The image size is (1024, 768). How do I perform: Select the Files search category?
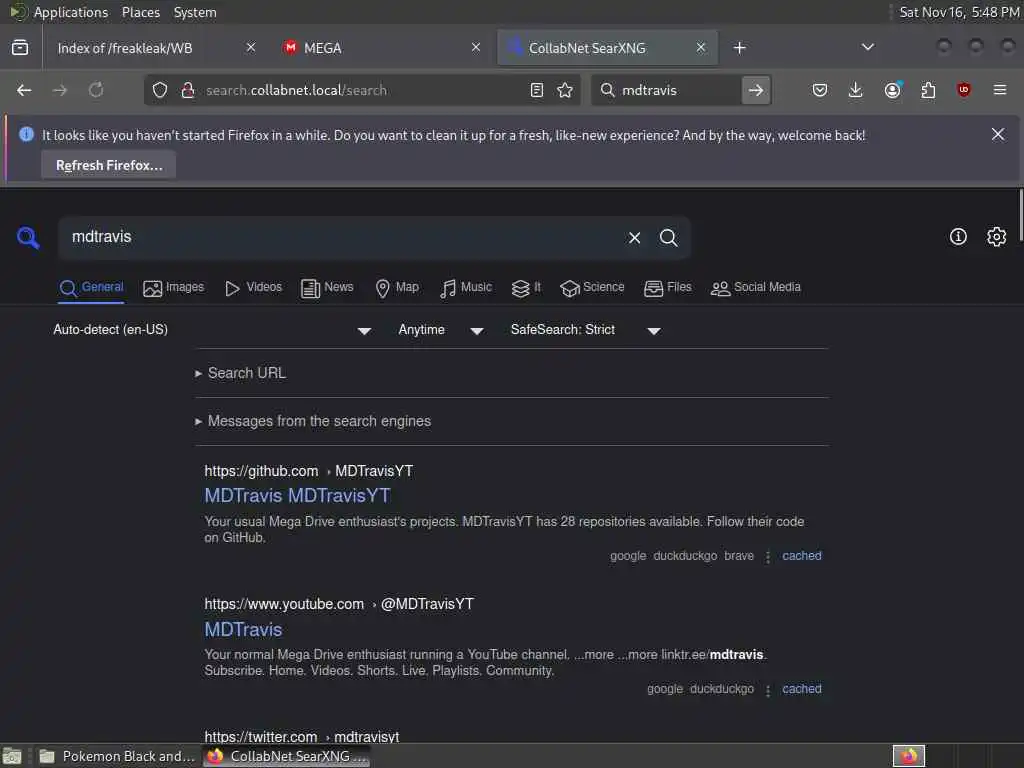pos(667,287)
